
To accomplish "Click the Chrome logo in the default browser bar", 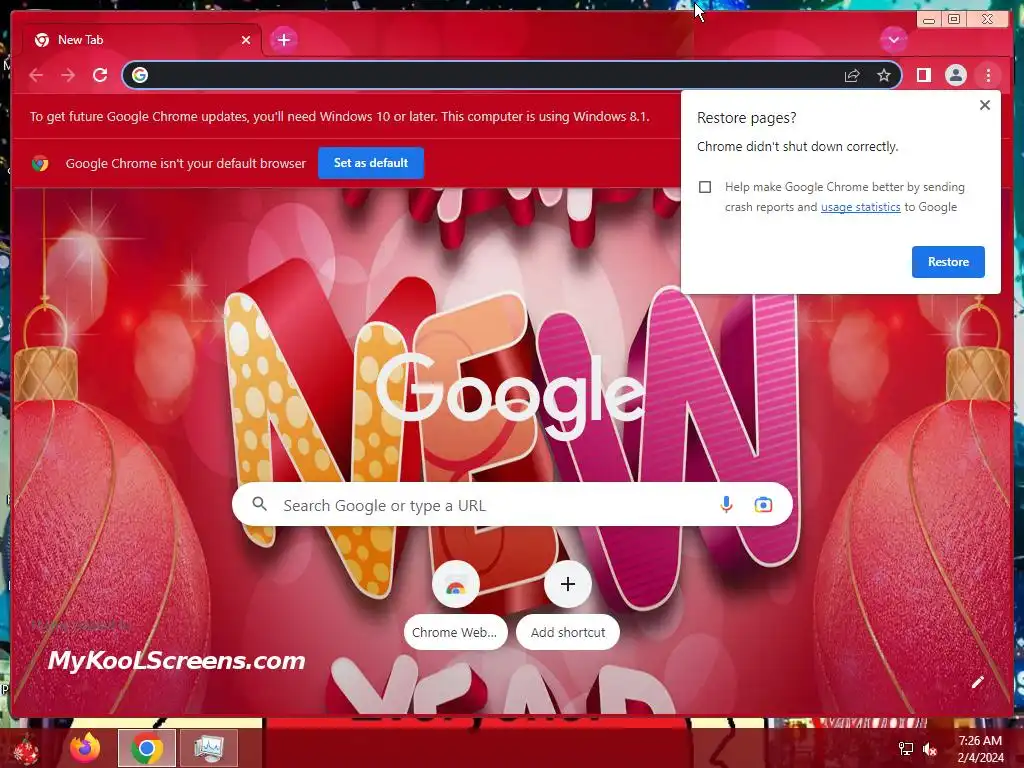I will (x=40, y=163).
